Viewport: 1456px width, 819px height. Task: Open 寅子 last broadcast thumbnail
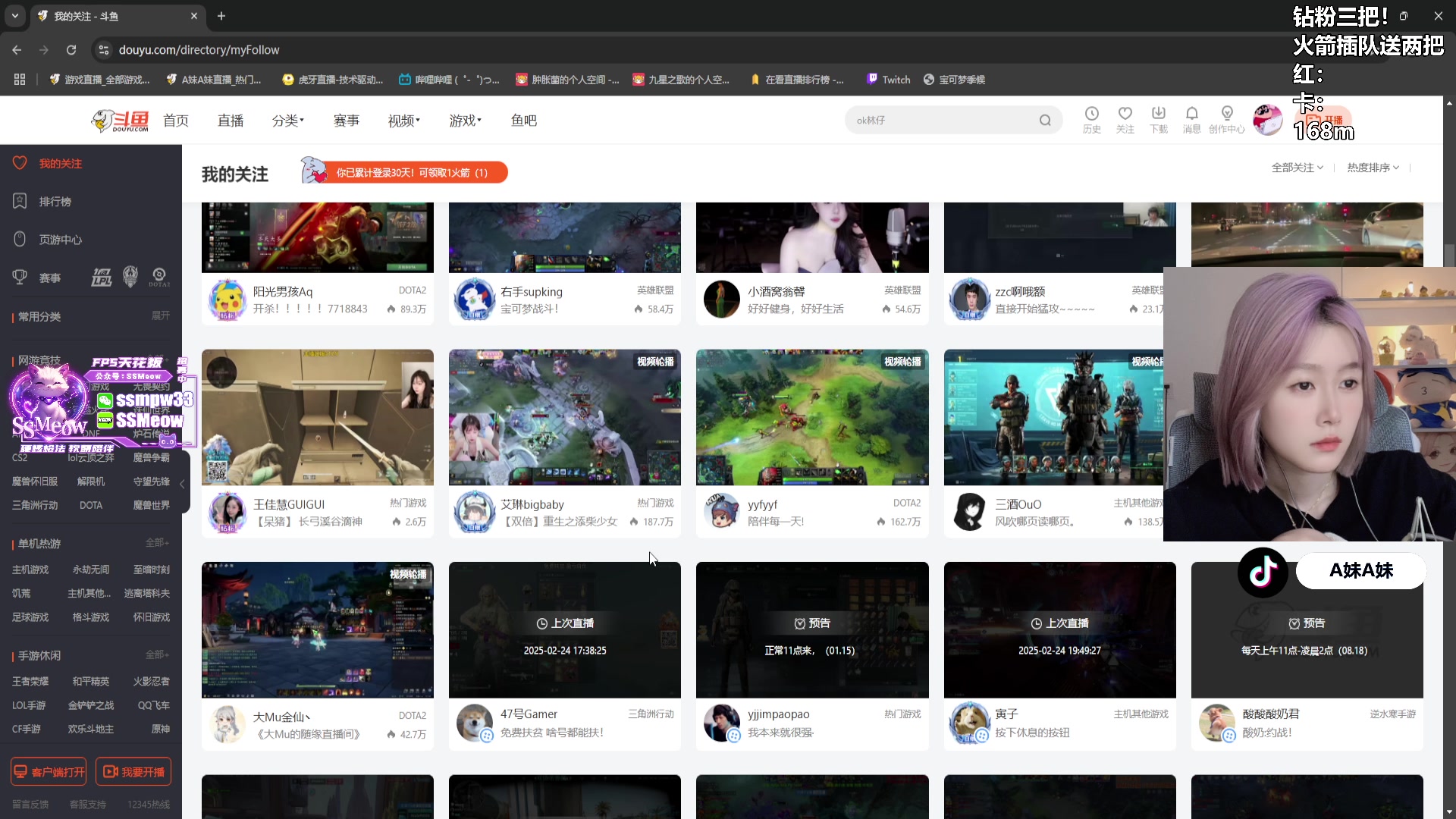(x=1060, y=629)
